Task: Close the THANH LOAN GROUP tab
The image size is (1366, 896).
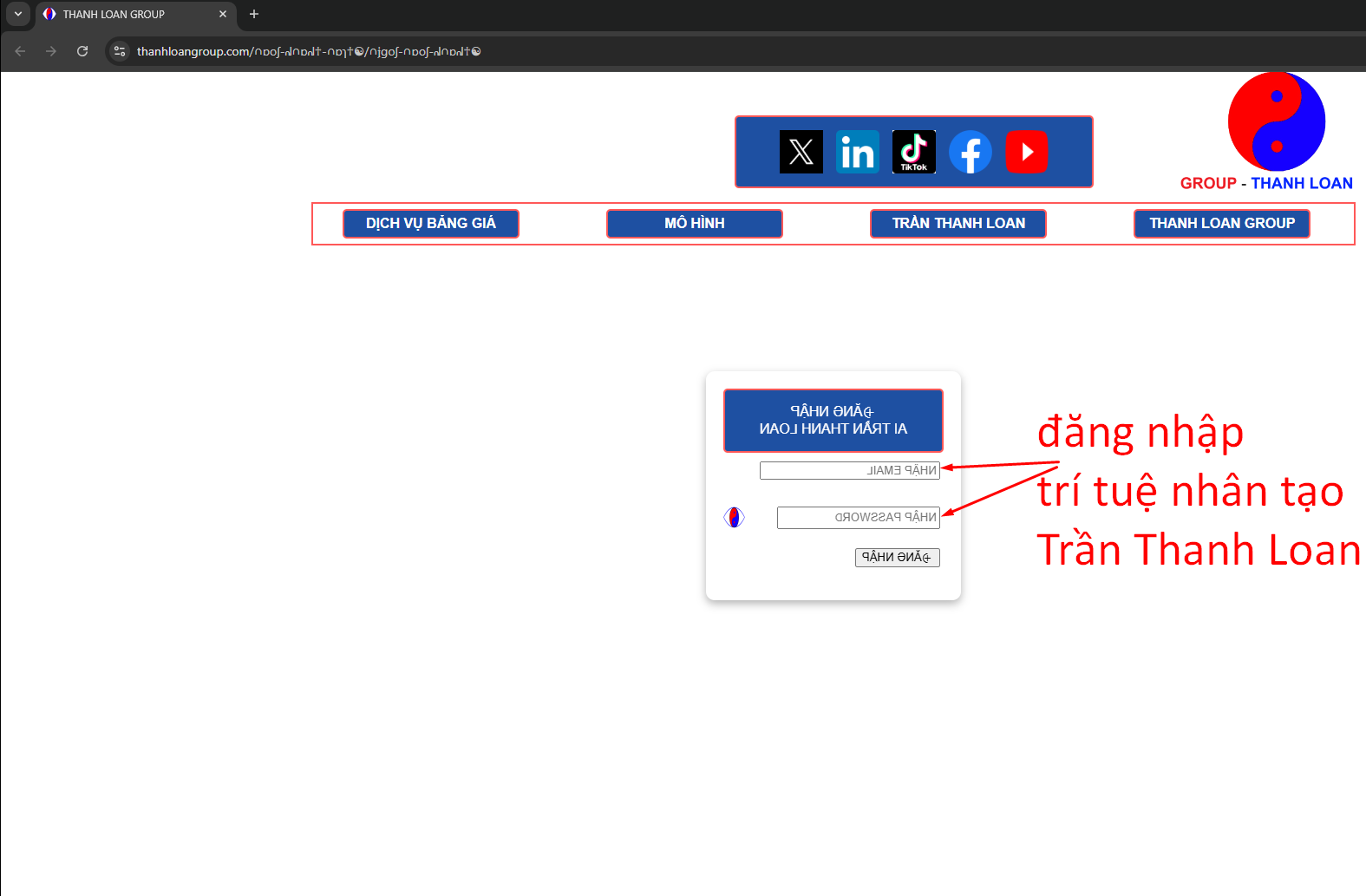Action: tap(223, 14)
